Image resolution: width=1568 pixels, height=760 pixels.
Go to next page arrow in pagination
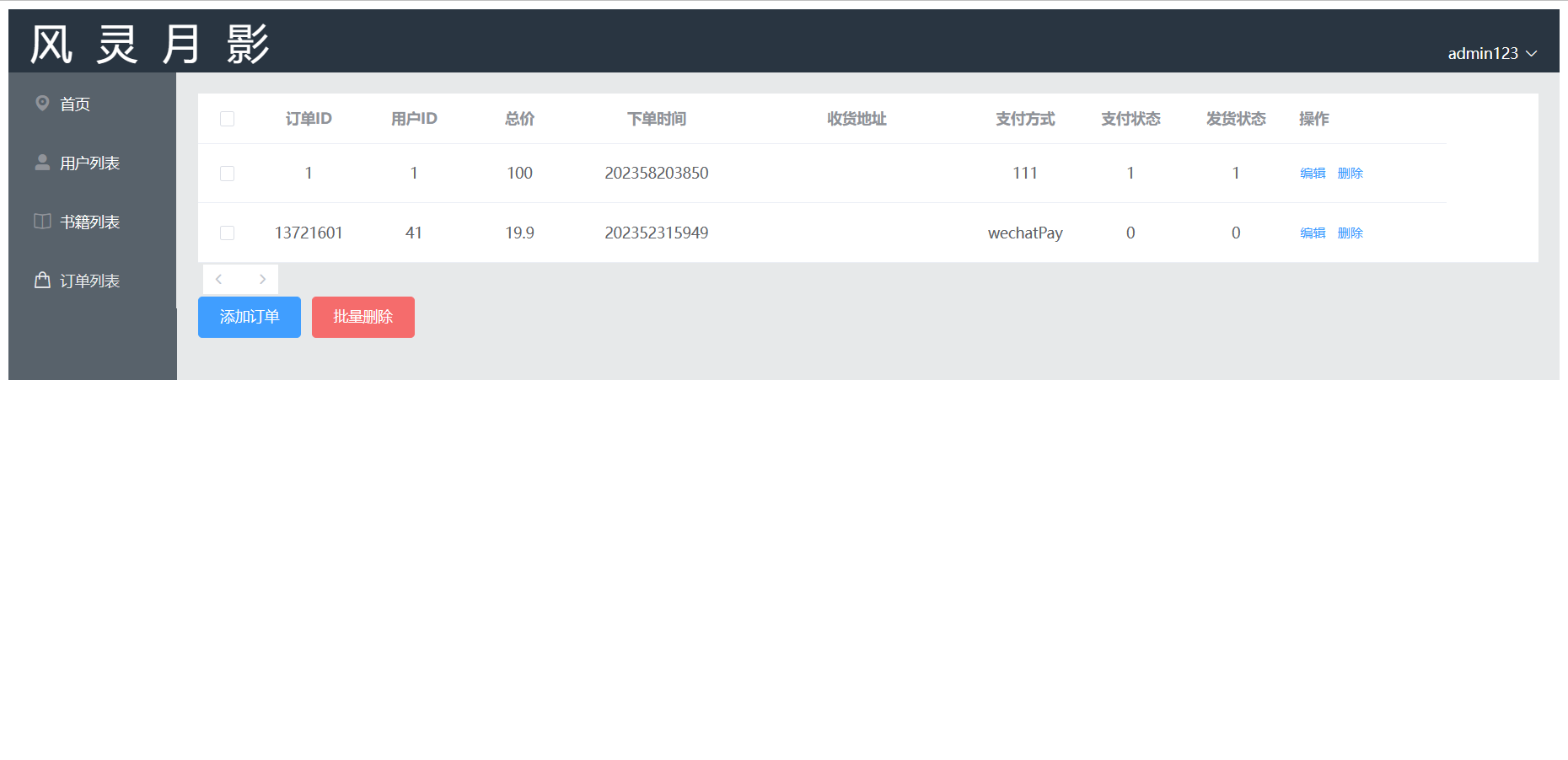262,279
